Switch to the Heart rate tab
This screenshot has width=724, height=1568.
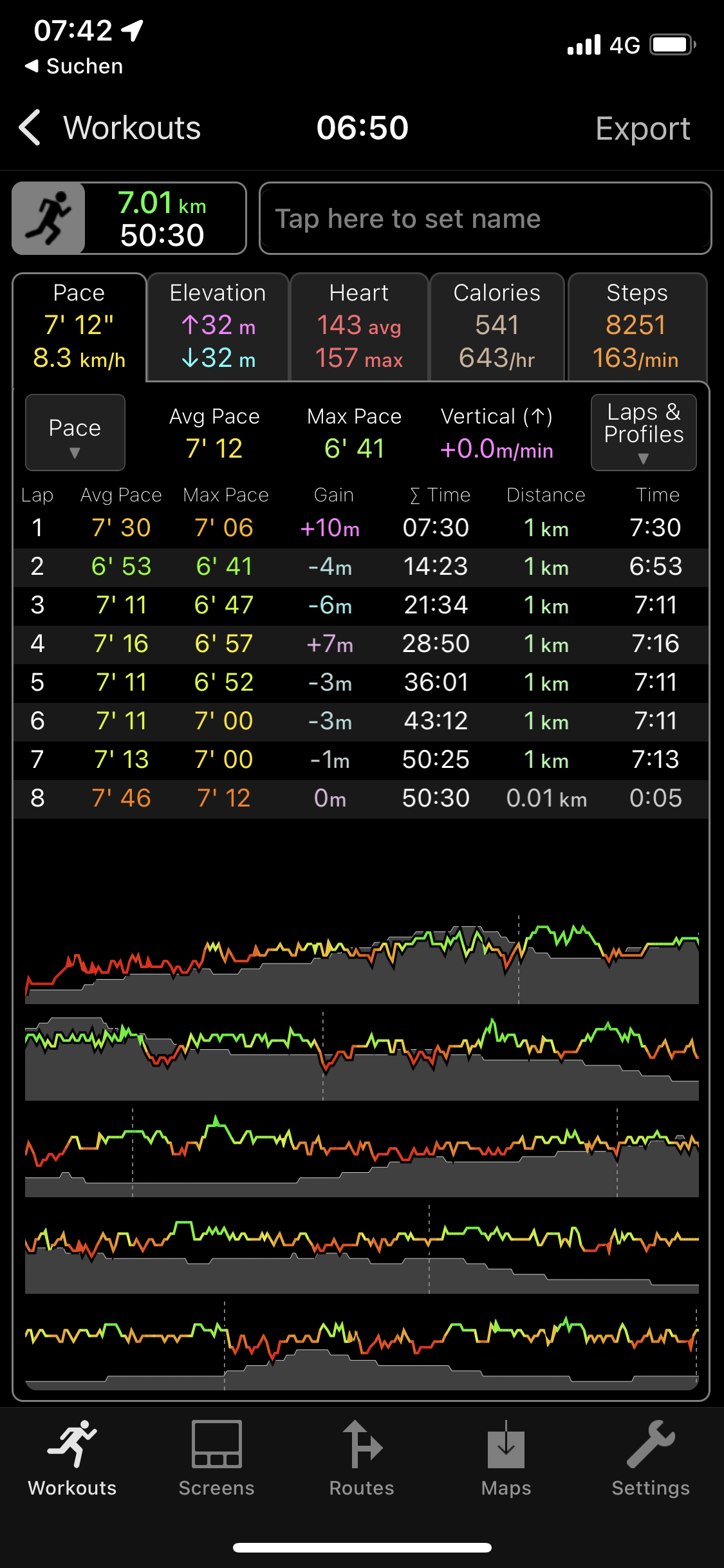click(359, 327)
